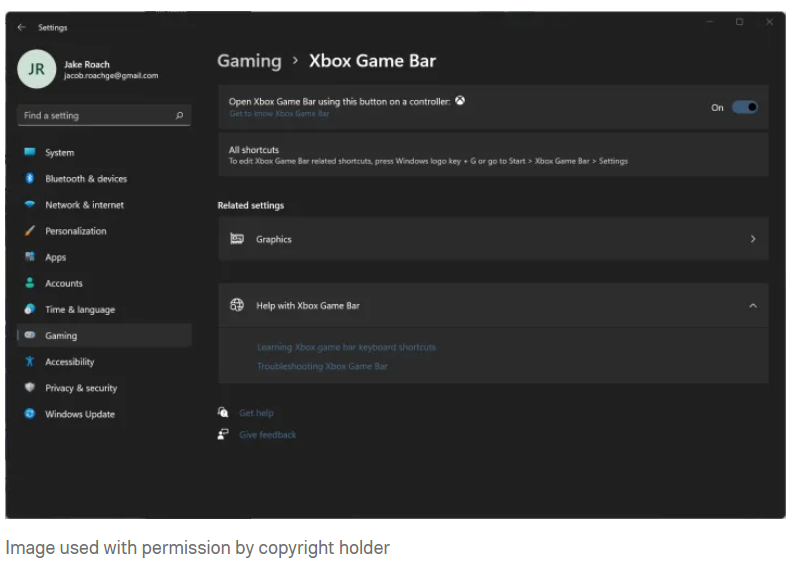Click the Give feedback person icon
Viewport: 802px width, 563px height.
coord(223,434)
